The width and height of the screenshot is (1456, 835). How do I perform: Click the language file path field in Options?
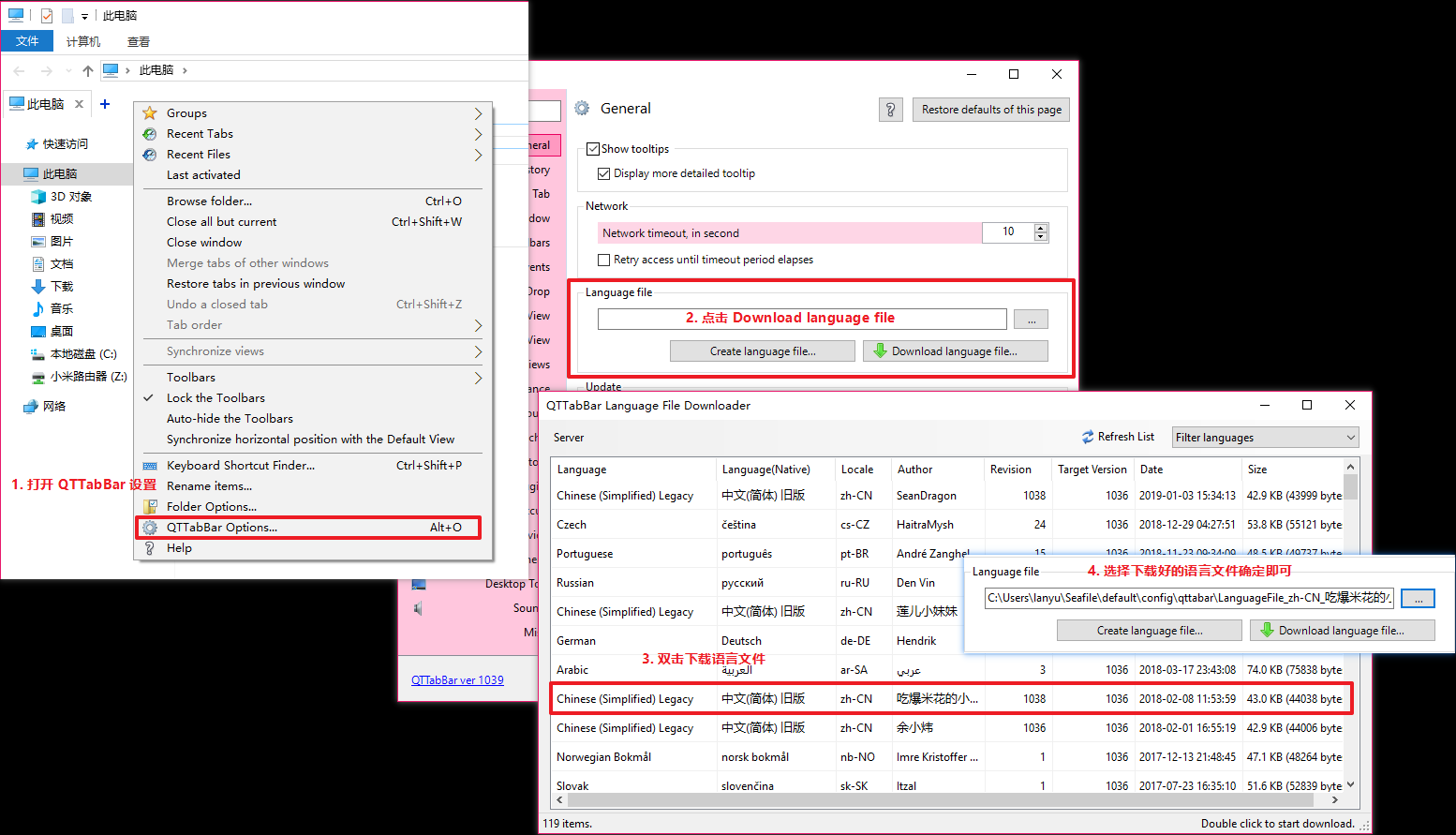(x=802, y=319)
